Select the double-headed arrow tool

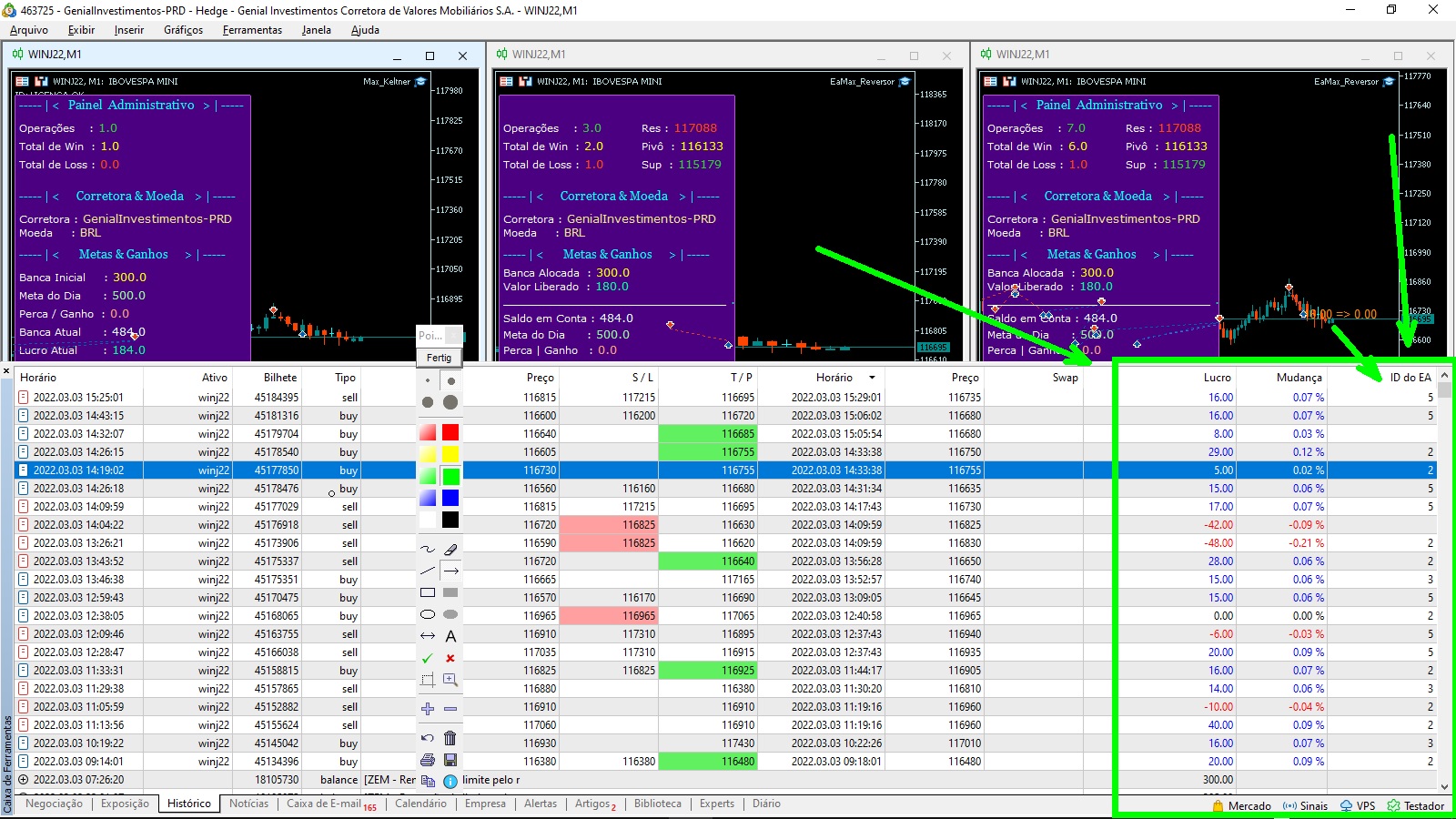(428, 636)
